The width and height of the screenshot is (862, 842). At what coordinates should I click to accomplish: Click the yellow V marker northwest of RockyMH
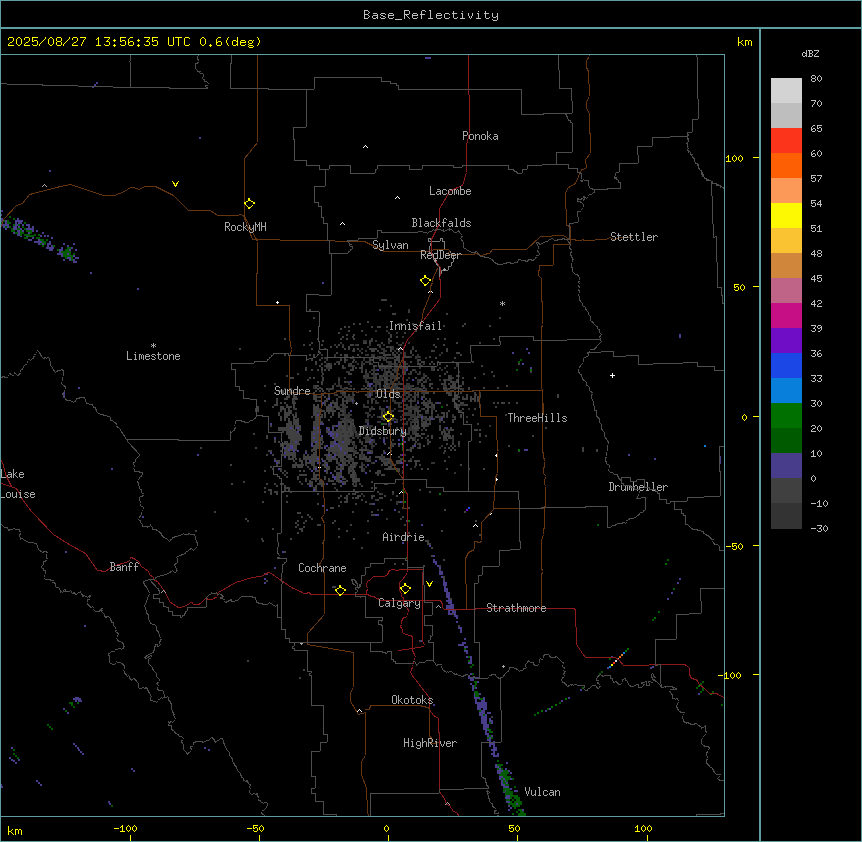coord(175,184)
